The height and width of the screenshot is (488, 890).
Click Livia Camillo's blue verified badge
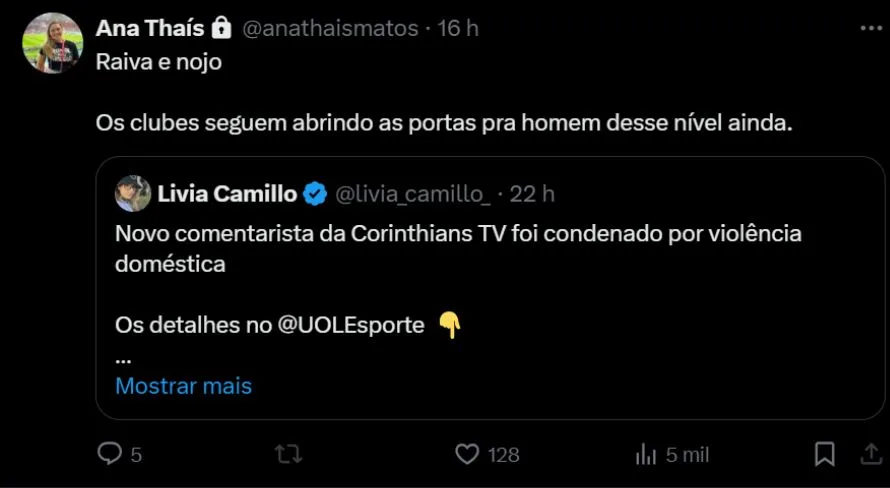coord(315,193)
